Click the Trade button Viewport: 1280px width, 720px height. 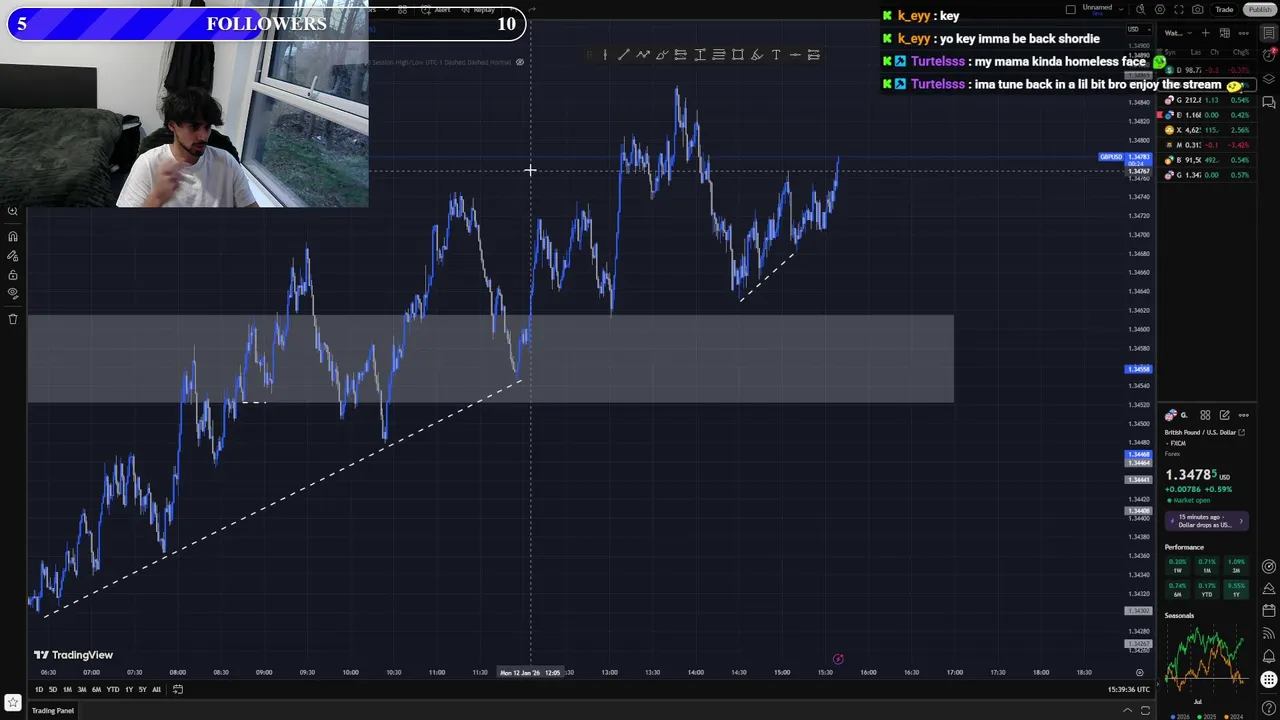[1224, 10]
